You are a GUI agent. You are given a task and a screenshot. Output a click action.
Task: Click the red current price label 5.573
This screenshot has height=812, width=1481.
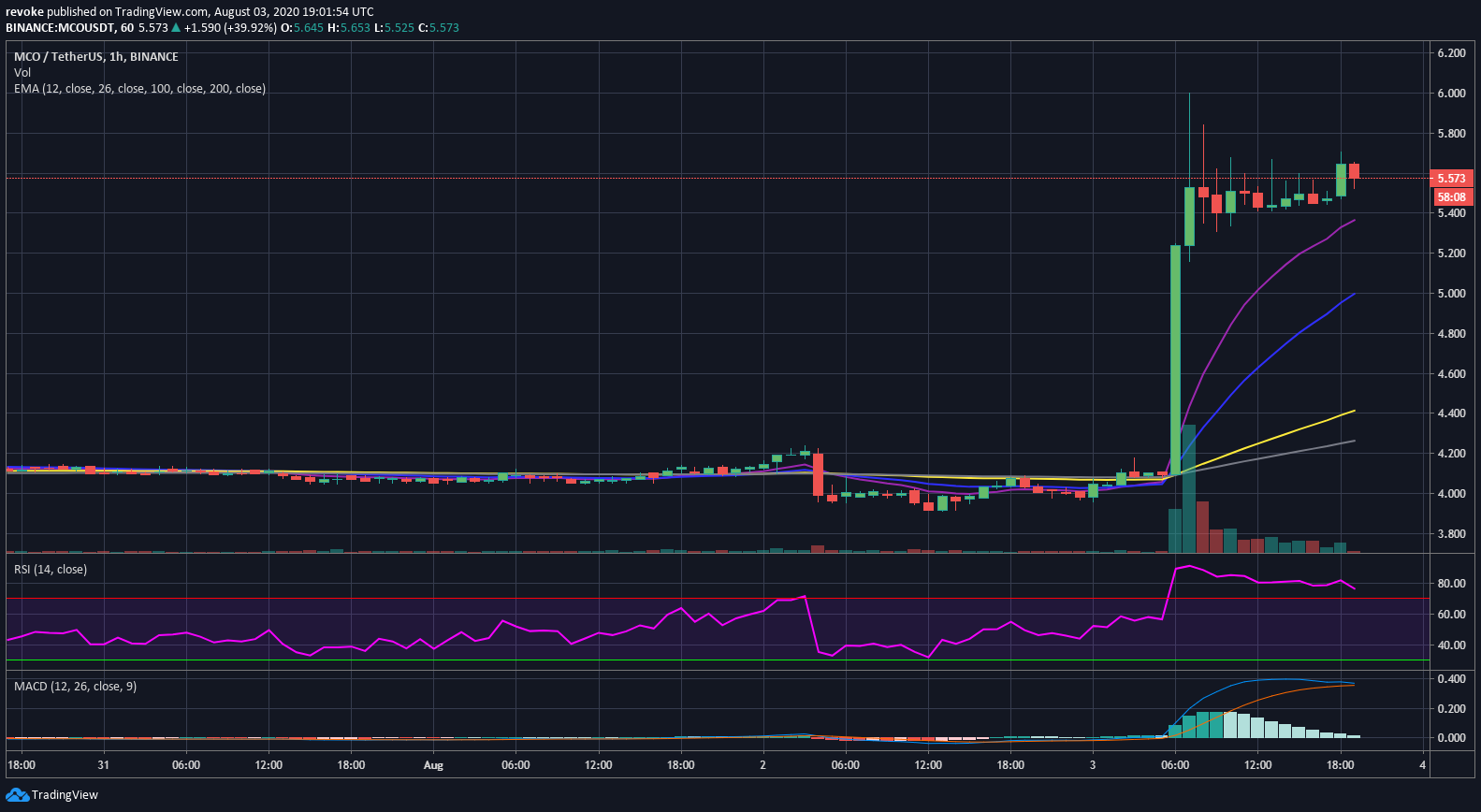1451,178
